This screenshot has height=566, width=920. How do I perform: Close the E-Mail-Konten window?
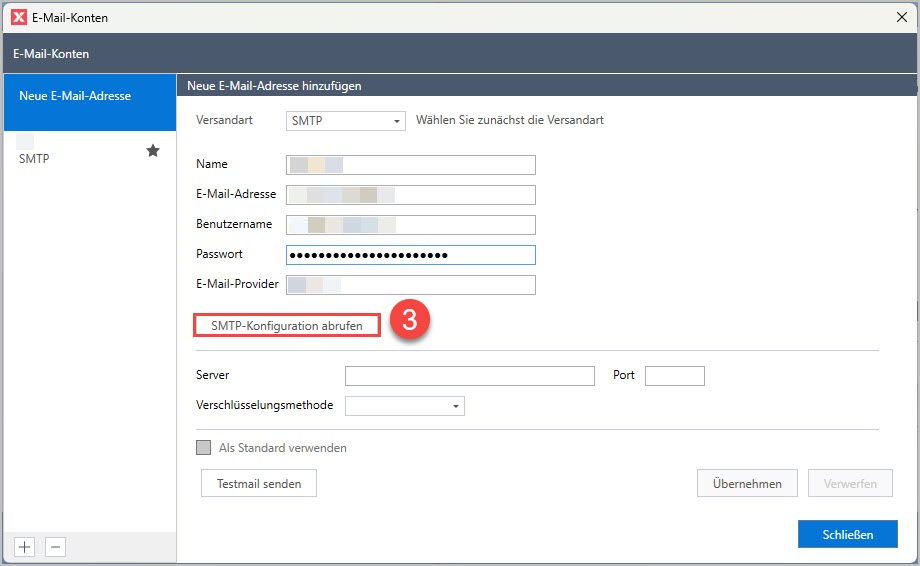tap(901, 17)
